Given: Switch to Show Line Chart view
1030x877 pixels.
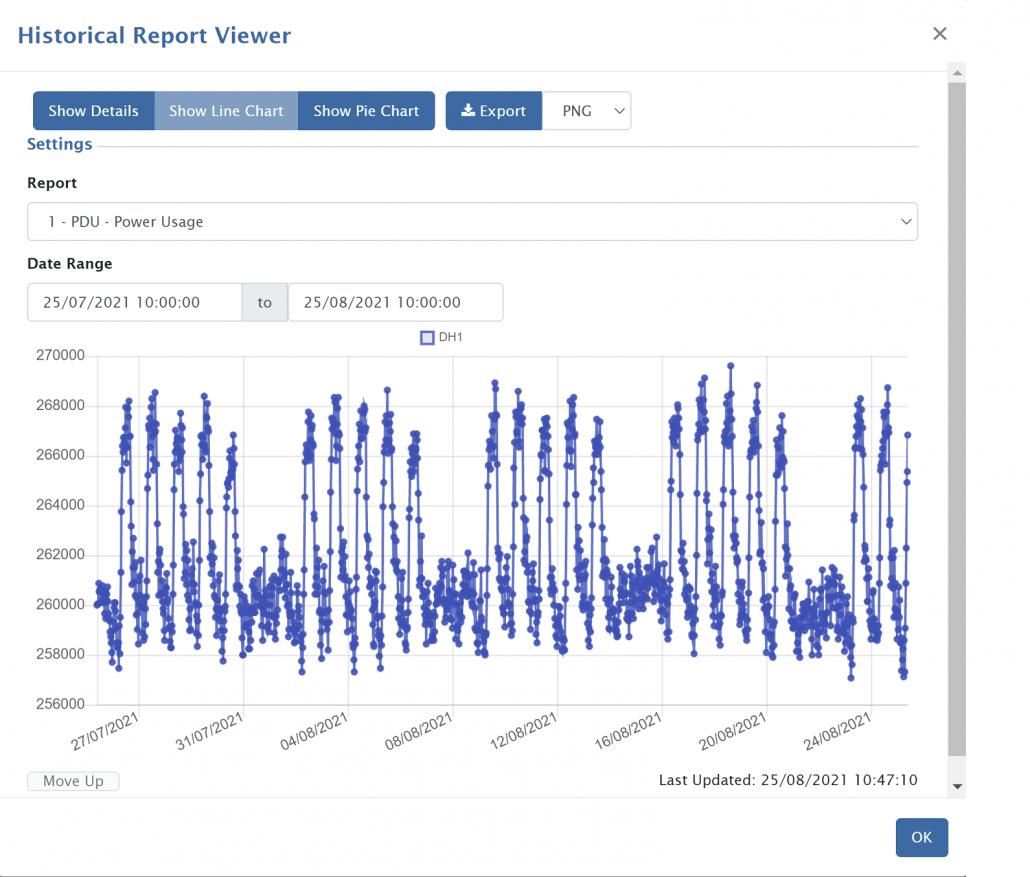Looking at the screenshot, I should [x=226, y=111].
